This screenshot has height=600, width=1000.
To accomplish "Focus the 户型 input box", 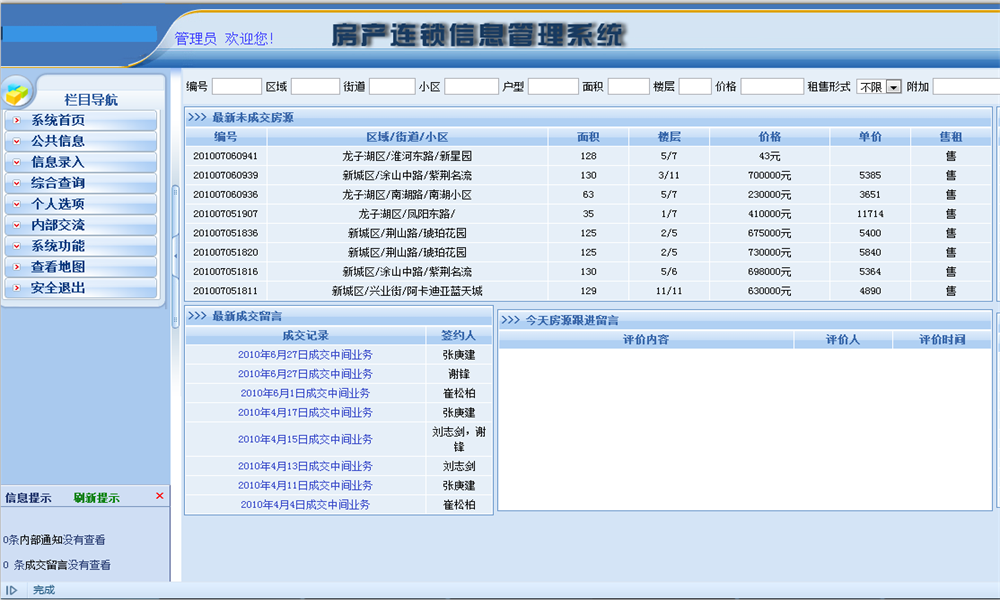I will click(x=553, y=87).
